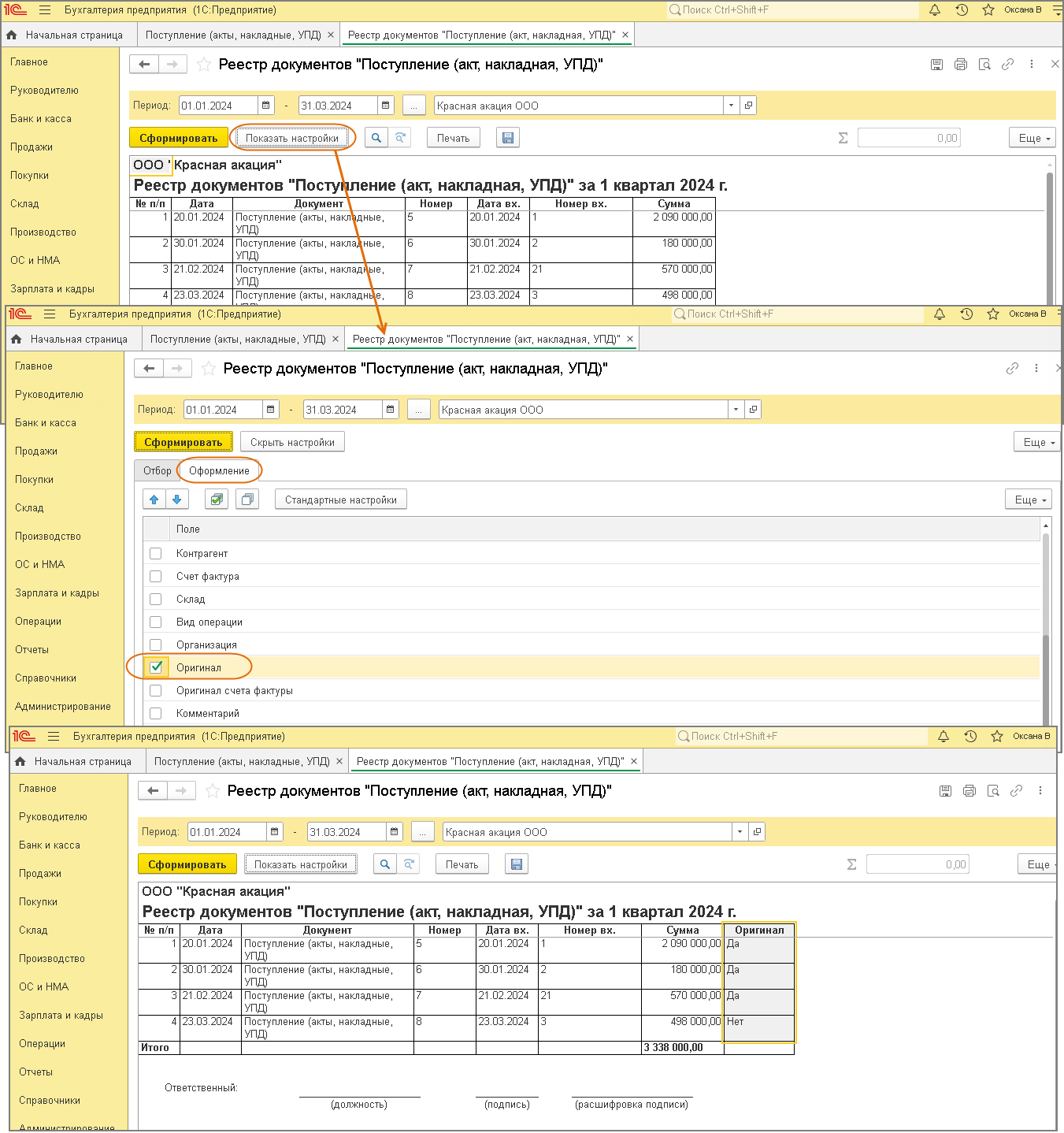Top window: click the favorites star beside Оксана В
Viewport: 1064px width, 1133px height.
coord(988,10)
